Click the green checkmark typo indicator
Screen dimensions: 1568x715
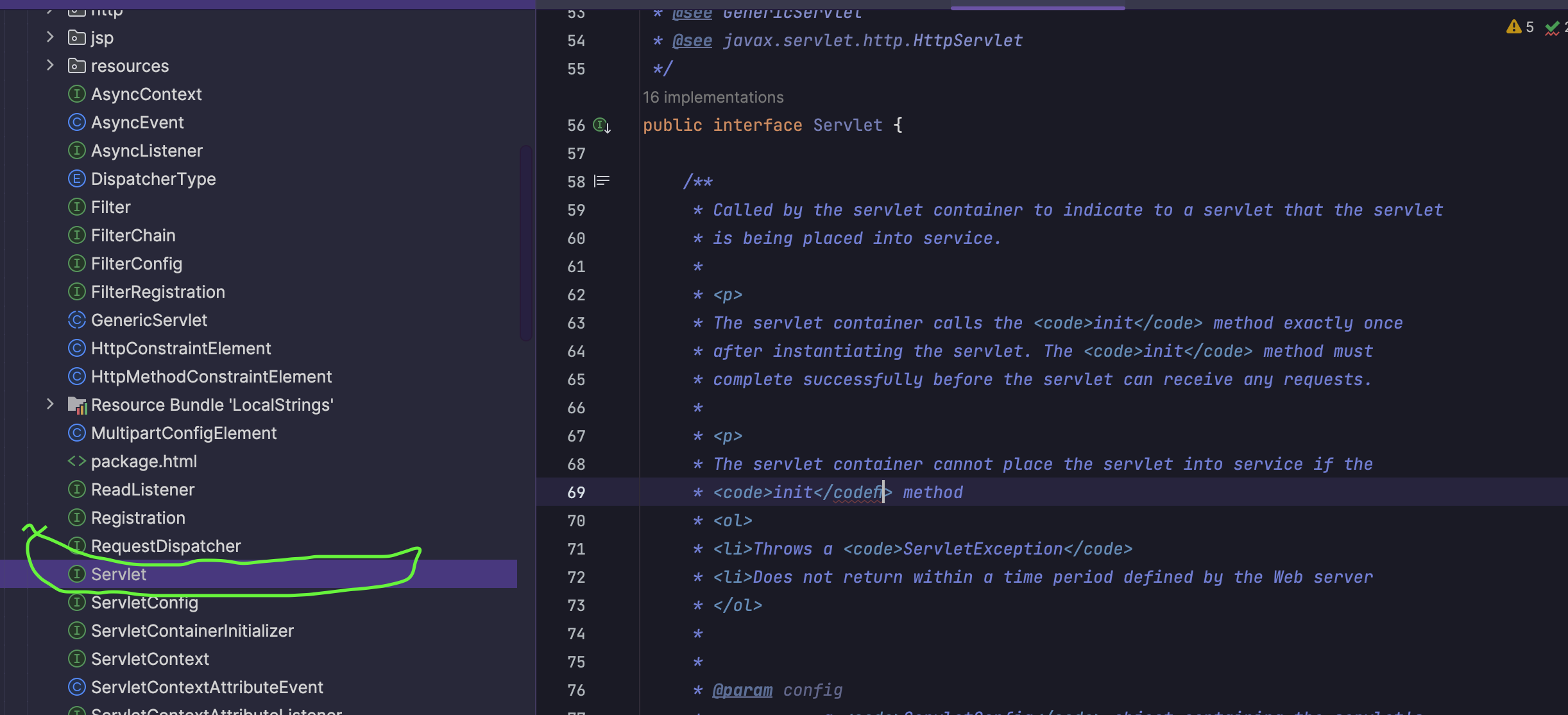click(x=1553, y=28)
